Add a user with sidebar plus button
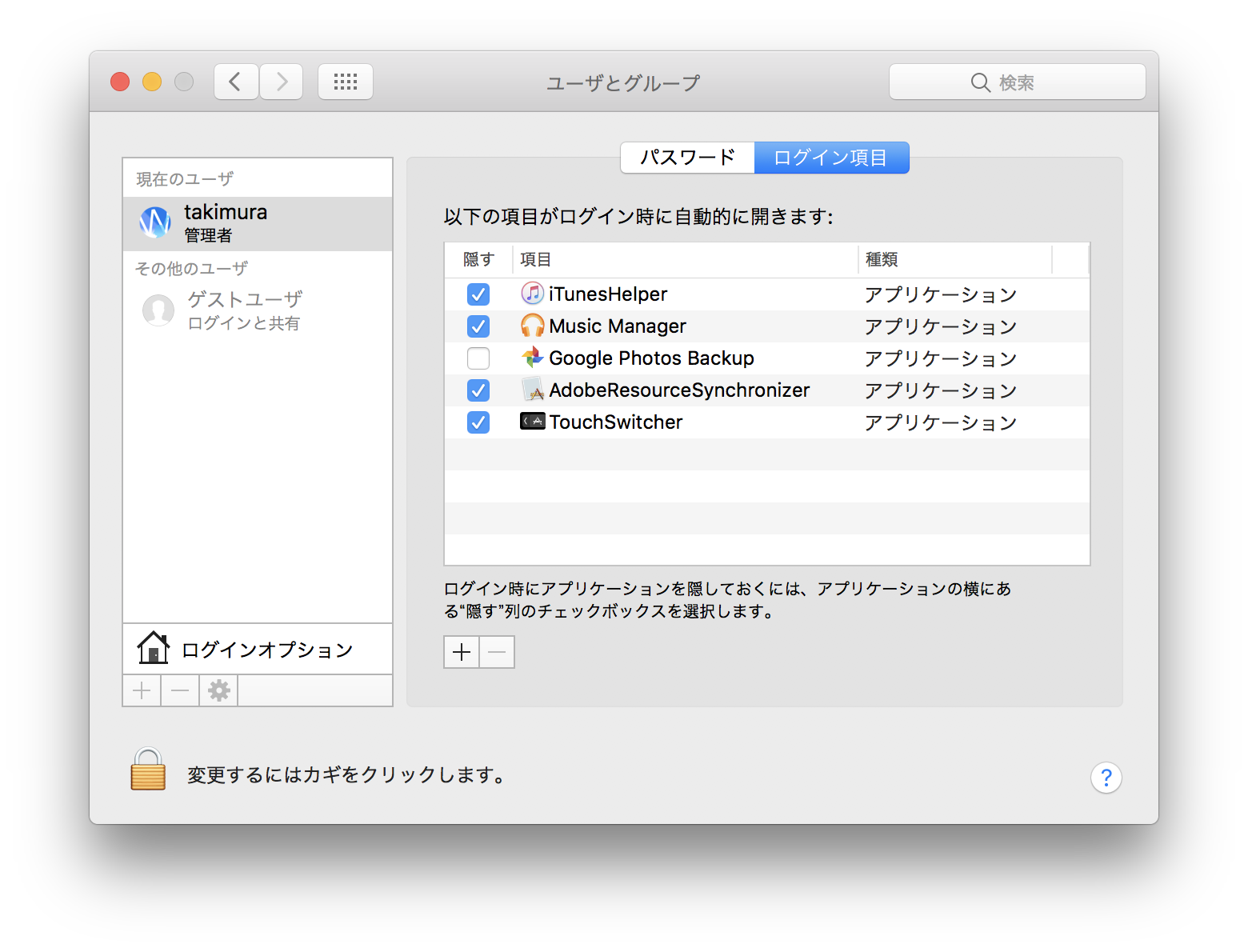Screen dimensions: 1248x952 [142, 690]
